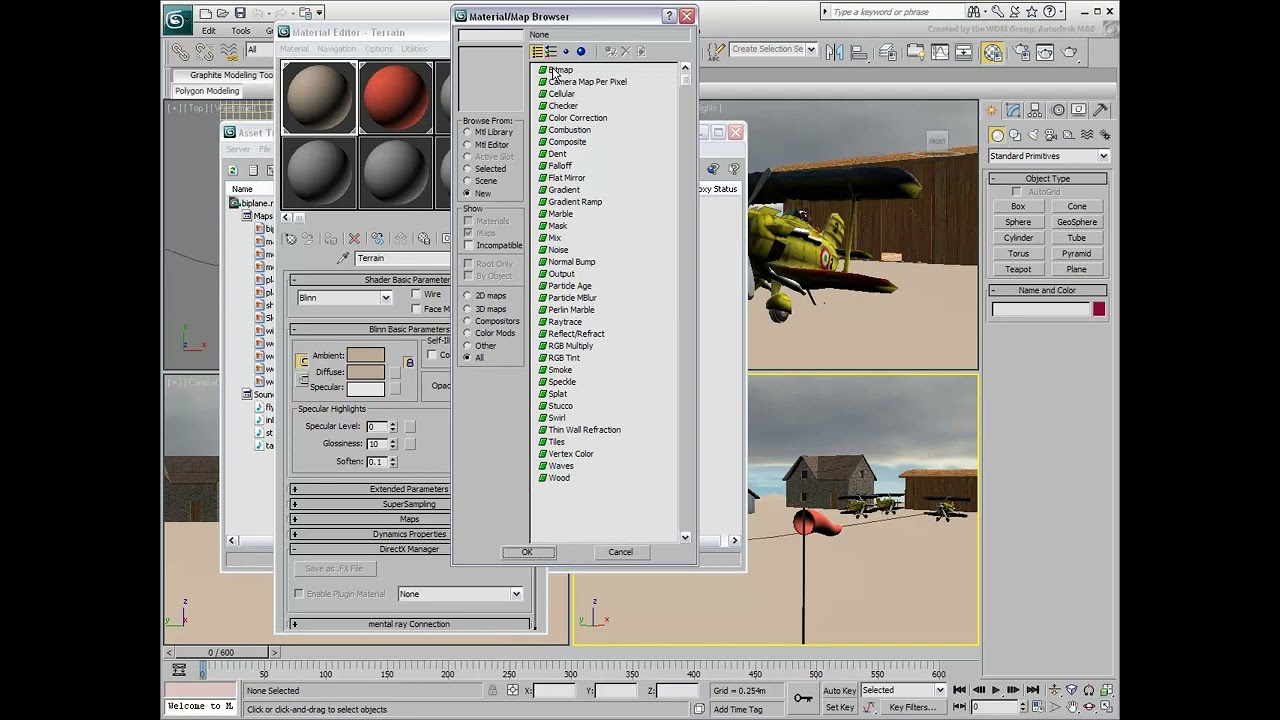Viewport: 1280px width, 720px height.
Task: Enable Plugin Material checkbox
Action: pos(299,594)
